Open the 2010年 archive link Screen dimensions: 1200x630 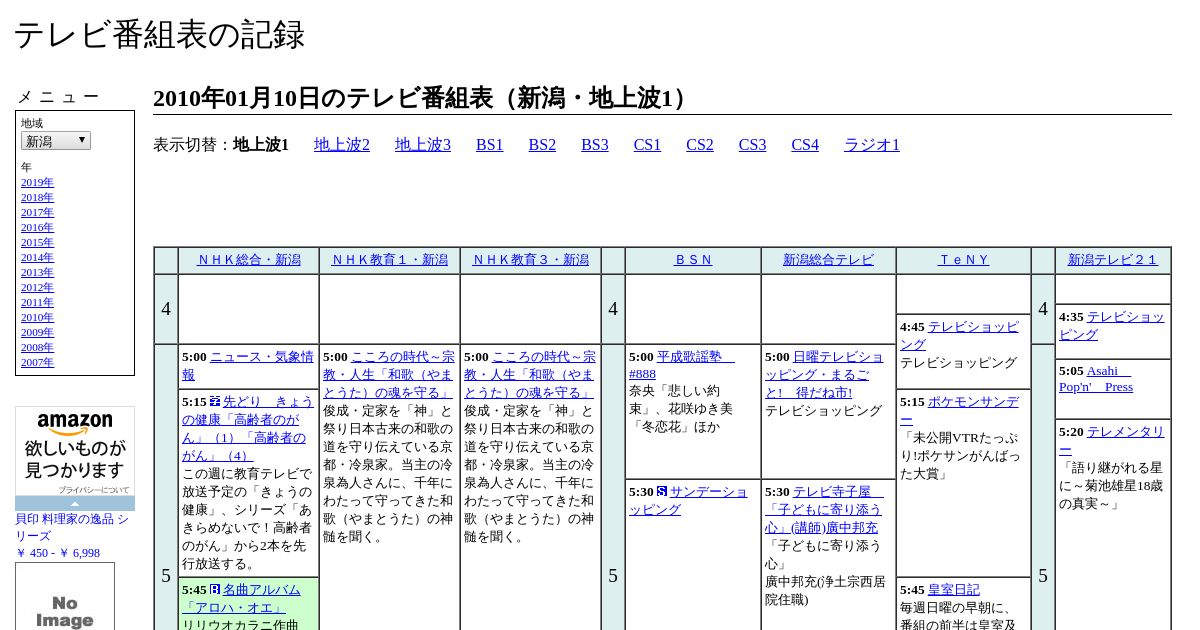37,317
